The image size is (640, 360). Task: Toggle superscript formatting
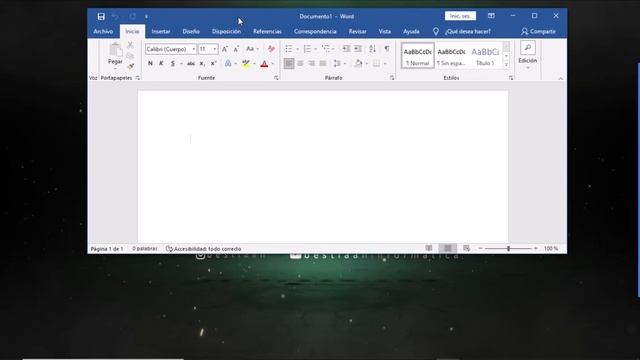(x=213, y=63)
